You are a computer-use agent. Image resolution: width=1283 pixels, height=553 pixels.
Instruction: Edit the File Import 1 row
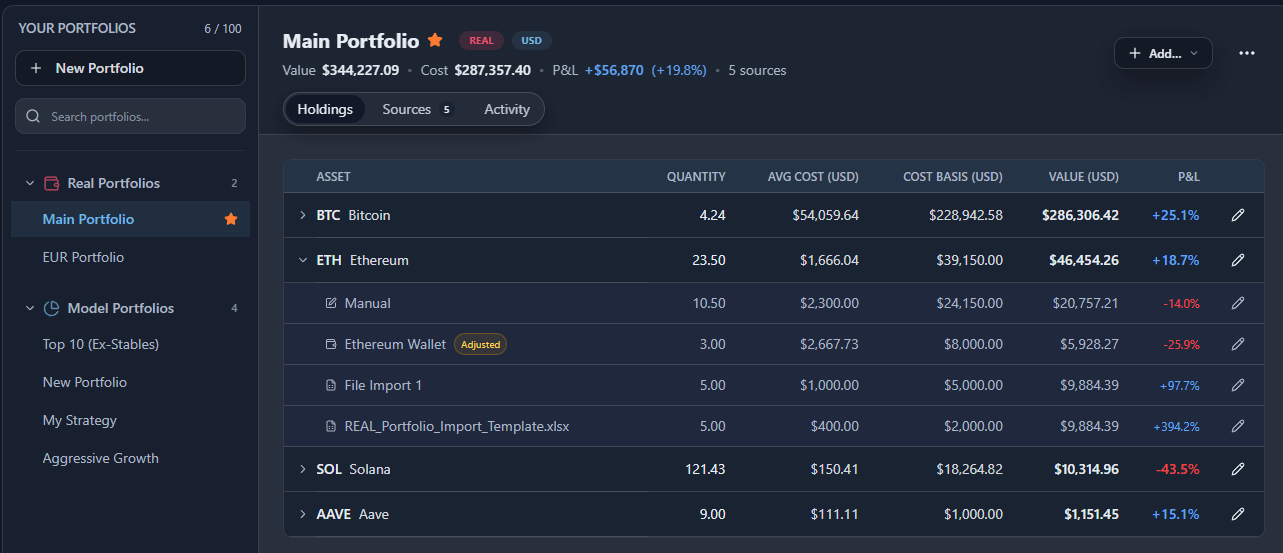(x=1237, y=385)
